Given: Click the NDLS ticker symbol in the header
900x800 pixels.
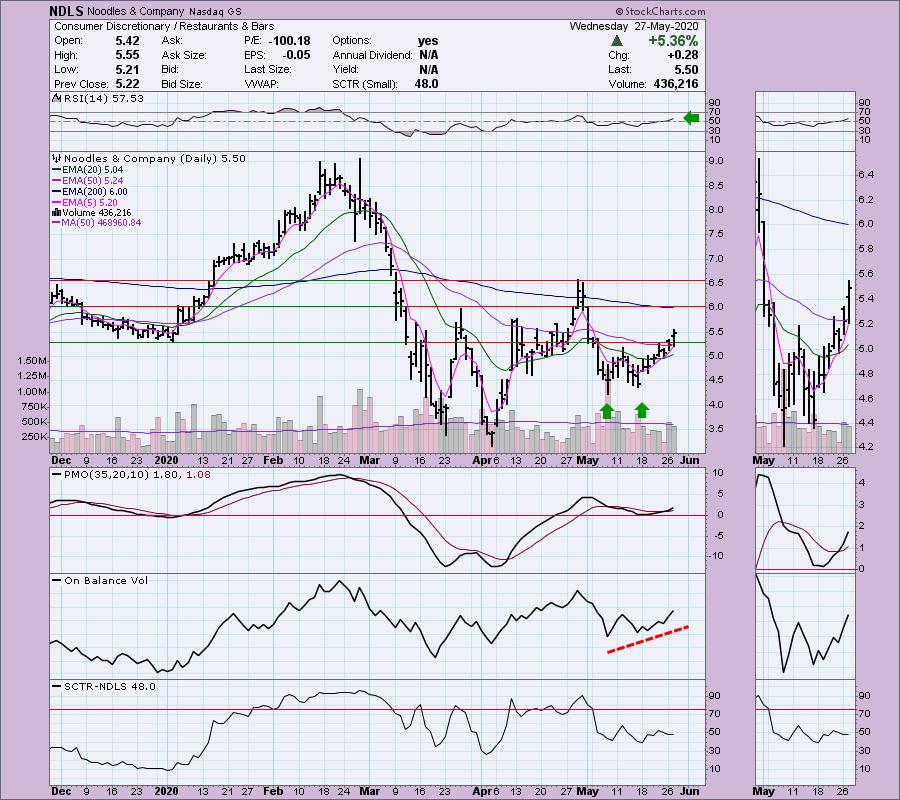Looking at the screenshot, I should [x=67, y=11].
